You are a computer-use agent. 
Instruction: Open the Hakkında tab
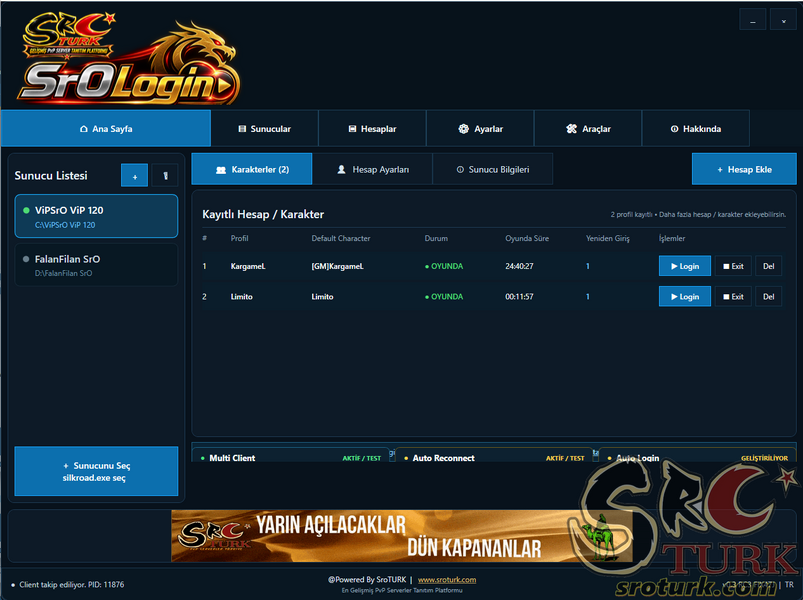[695, 128]
